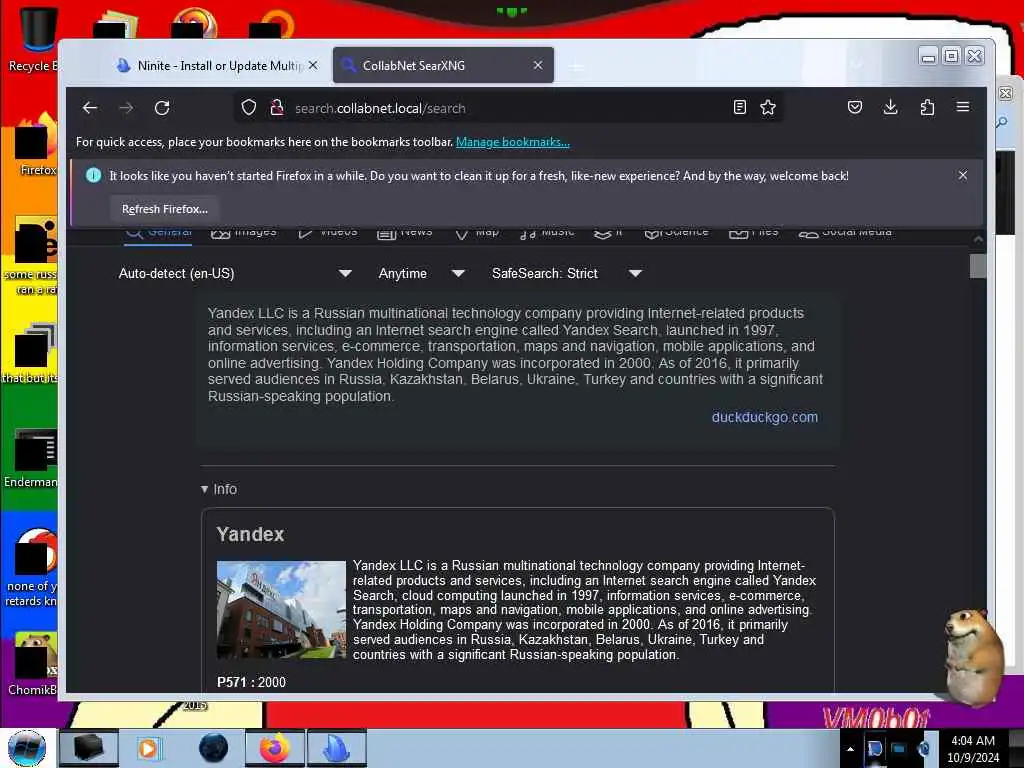Close the Ninite tab
This screenshot has width=1024, height=768.
click(313, 65)
